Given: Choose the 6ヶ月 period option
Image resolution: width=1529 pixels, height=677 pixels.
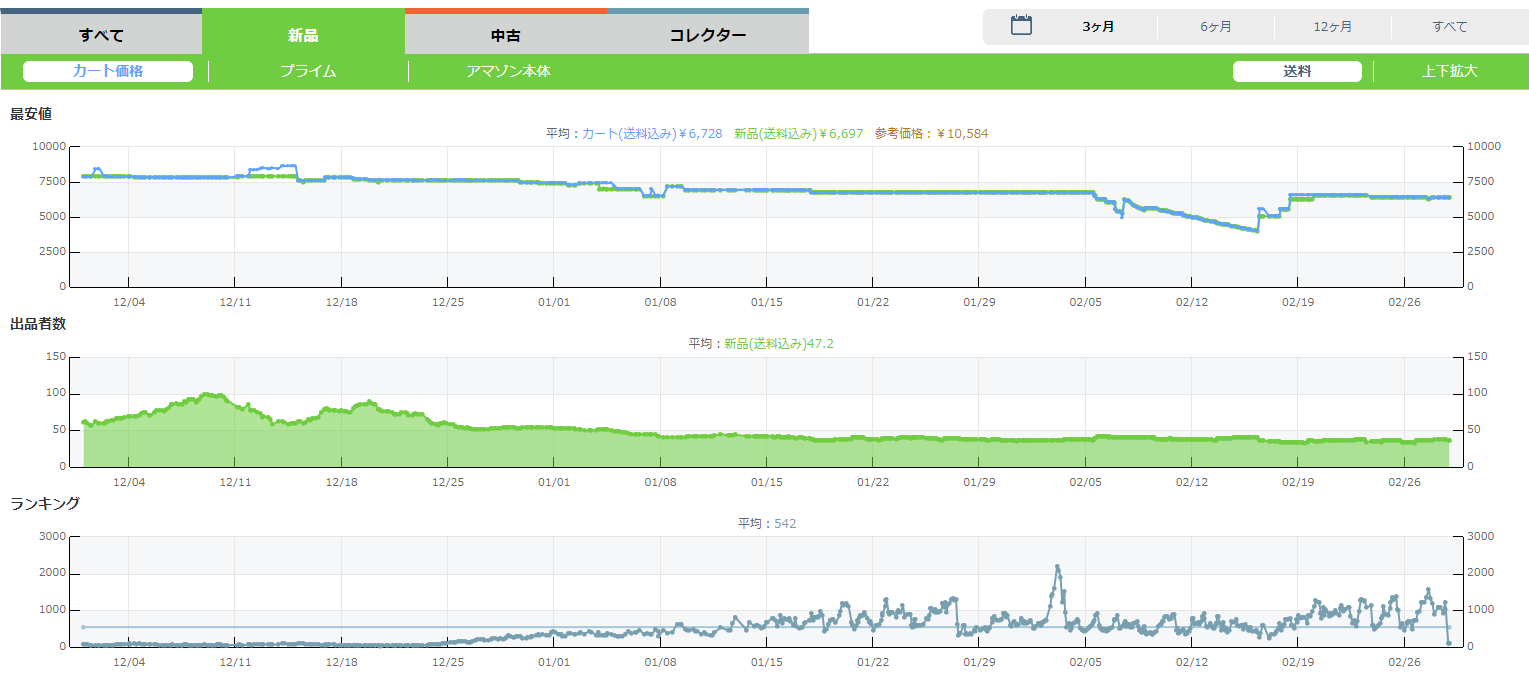Looking at the screenshot, I should 1216,27.
